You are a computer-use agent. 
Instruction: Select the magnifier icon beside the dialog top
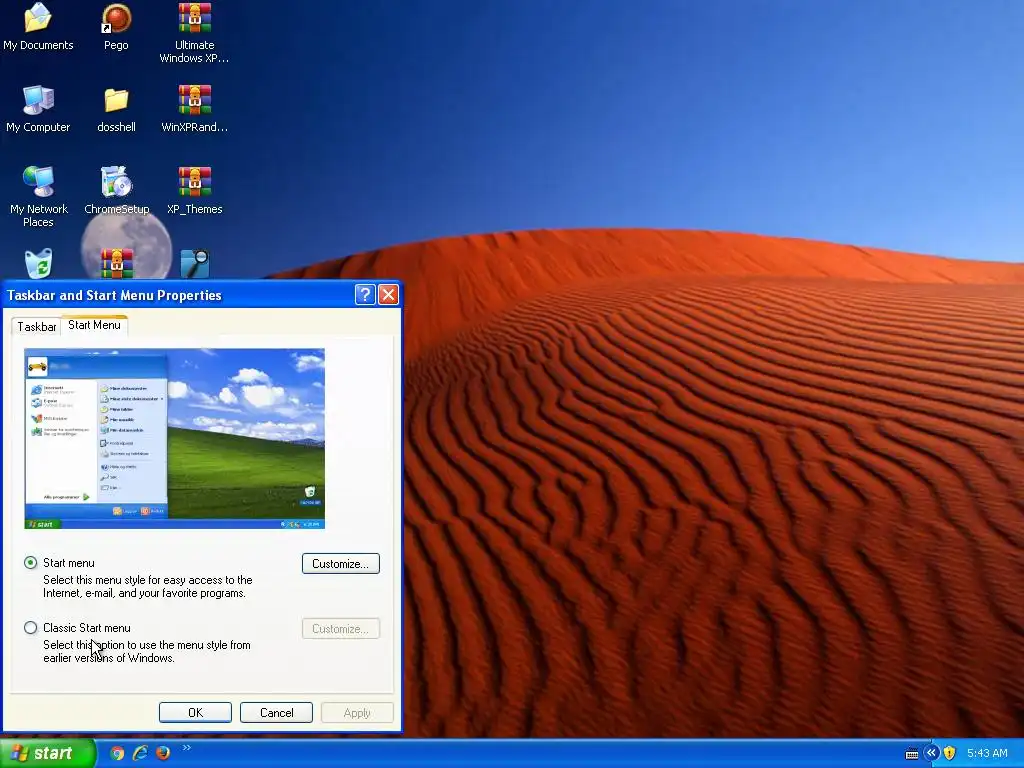point(195,264)
